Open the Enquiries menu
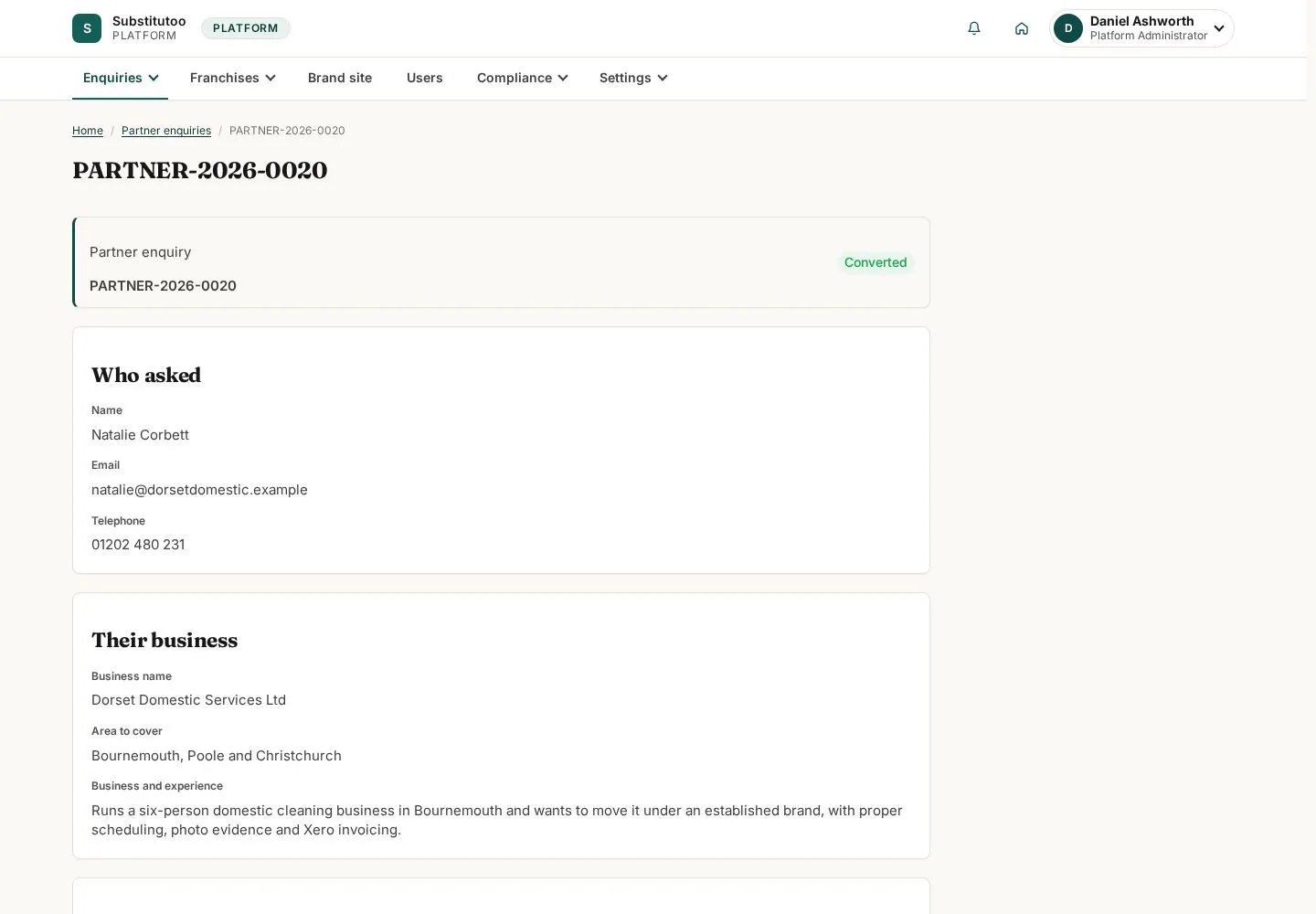Screen dimensions: 1316x914 click(120, 78)
